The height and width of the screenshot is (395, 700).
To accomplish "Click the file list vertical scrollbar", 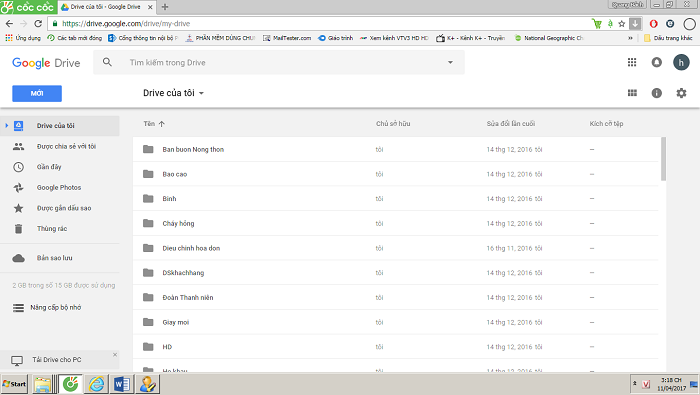I will click(x=663, y=159).
